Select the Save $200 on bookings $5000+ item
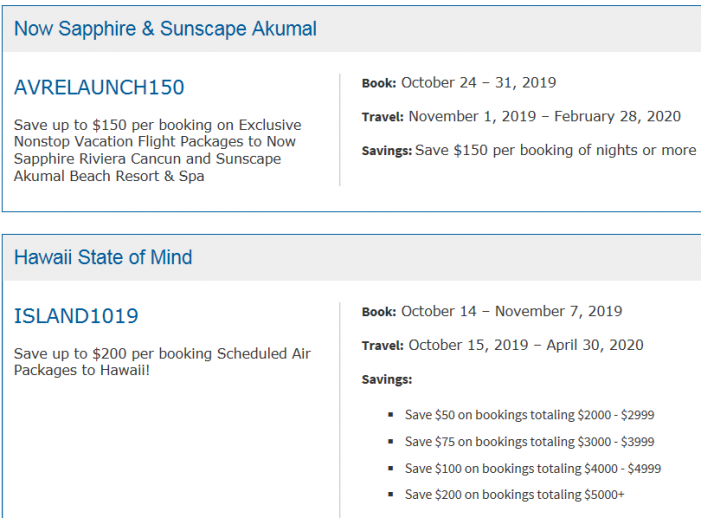701x518 pixels. 515,495
